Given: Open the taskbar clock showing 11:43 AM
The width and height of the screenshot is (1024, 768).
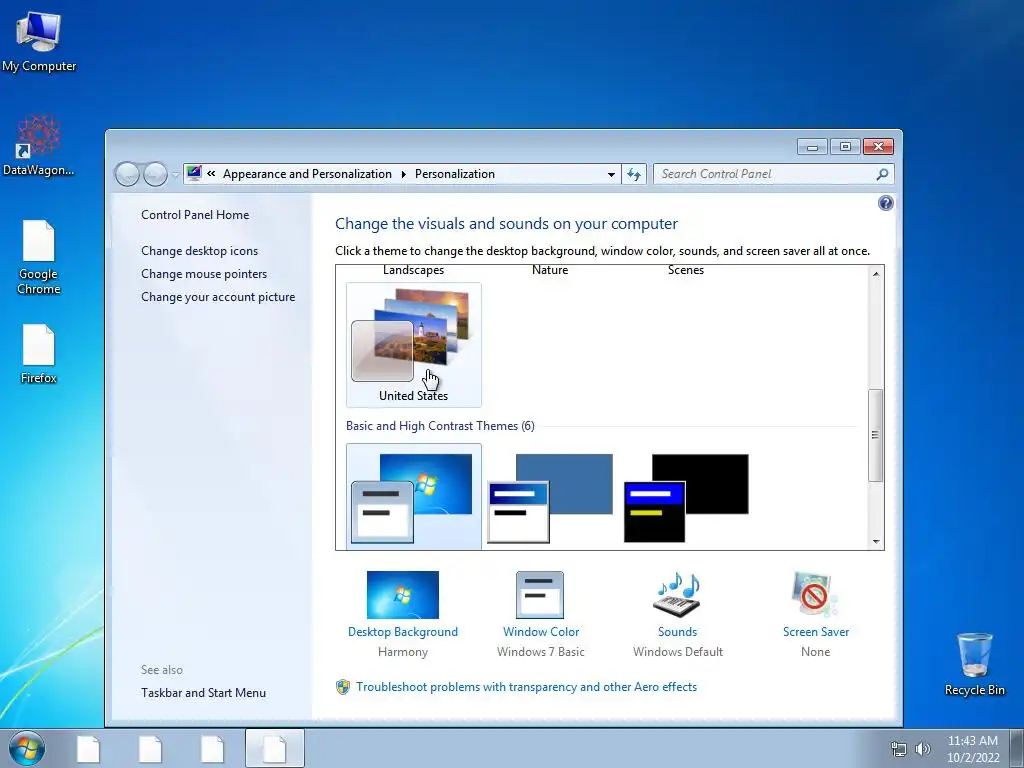Looking at the screenshot, I should [x=973, y=749].
